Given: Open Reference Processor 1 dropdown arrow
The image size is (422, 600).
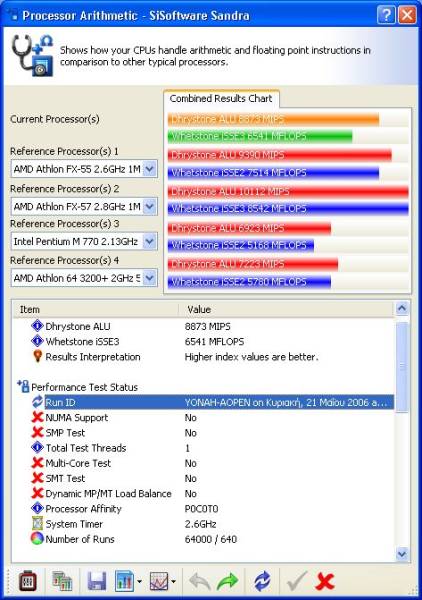Looking at the screenshot, I should click(150, 168).
